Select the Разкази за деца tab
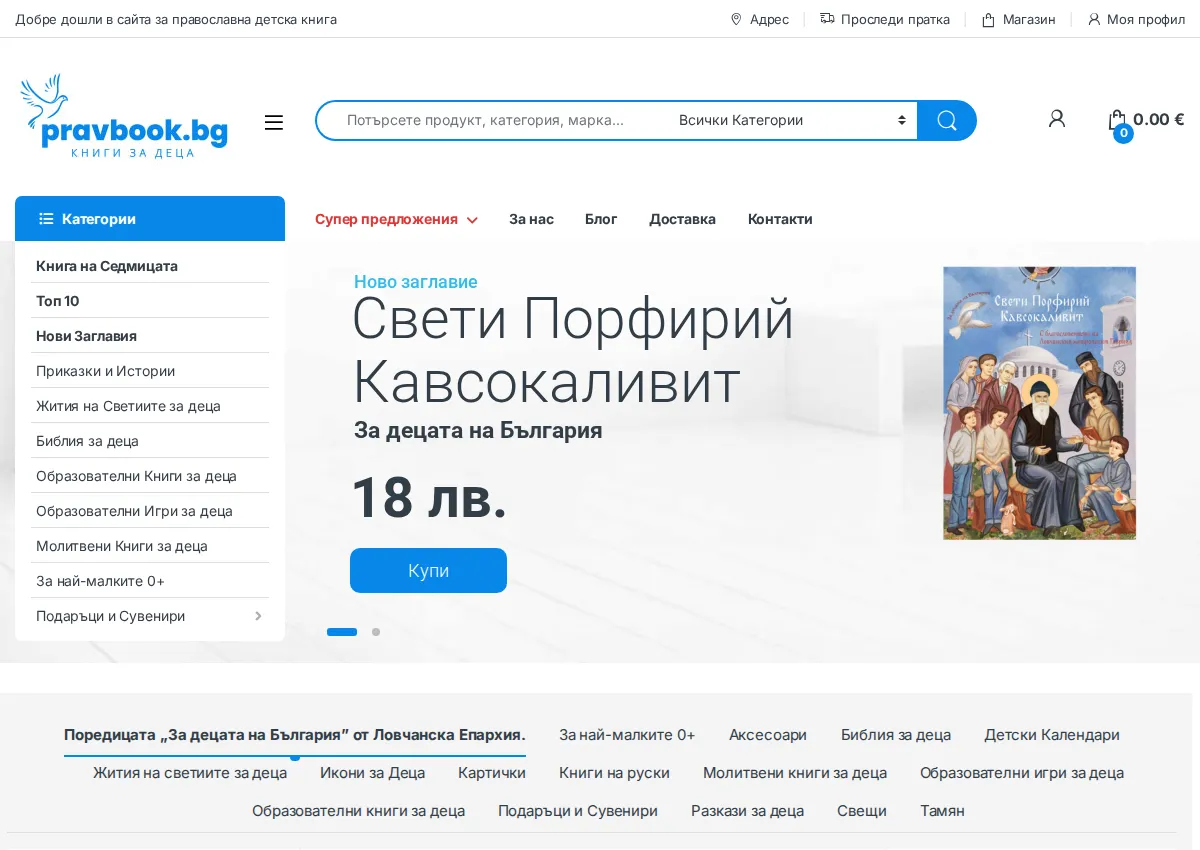The image size is (1200, 850). (x=747, y=811)
